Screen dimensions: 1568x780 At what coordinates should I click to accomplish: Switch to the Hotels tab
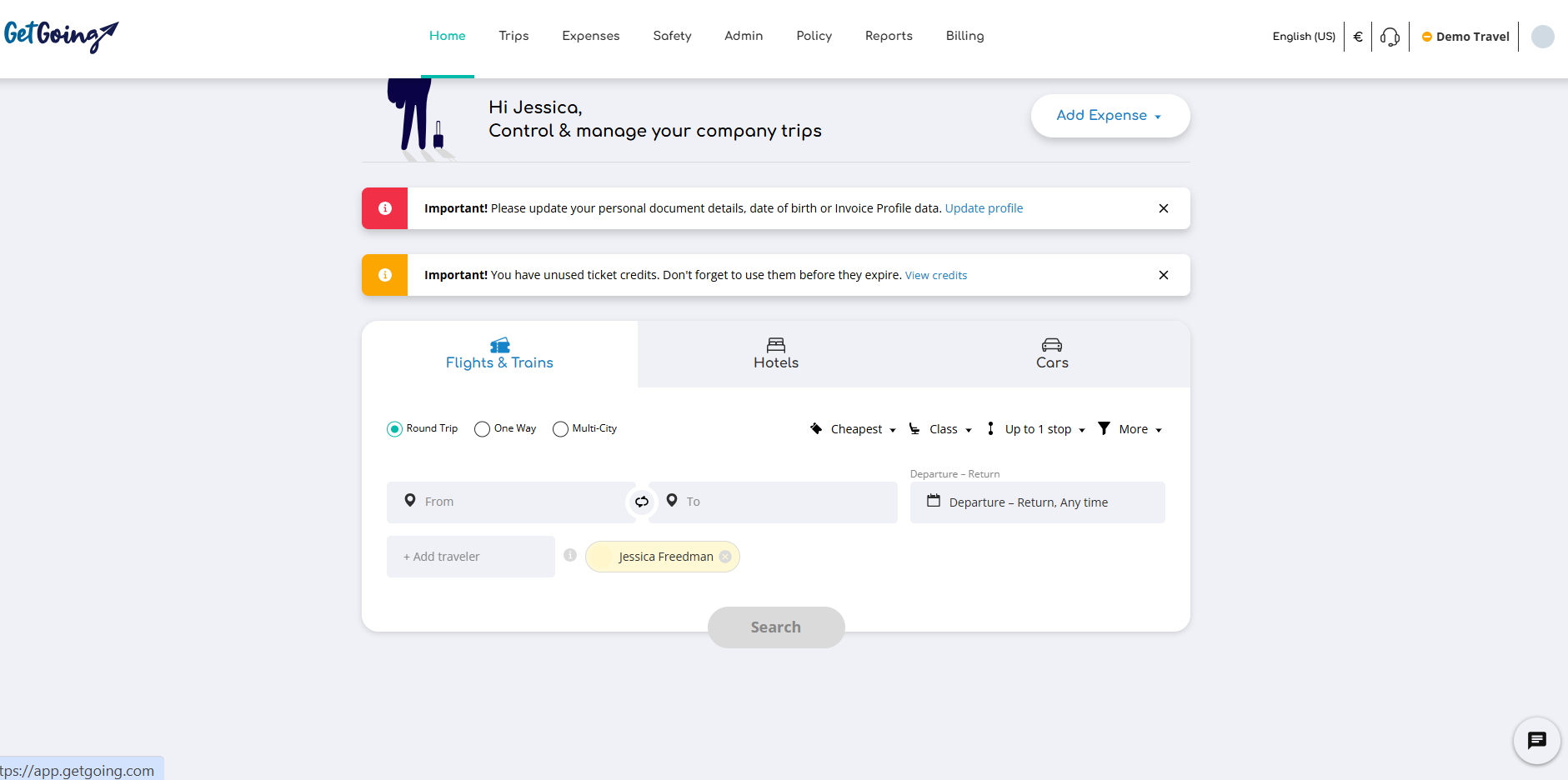[776, 354]
